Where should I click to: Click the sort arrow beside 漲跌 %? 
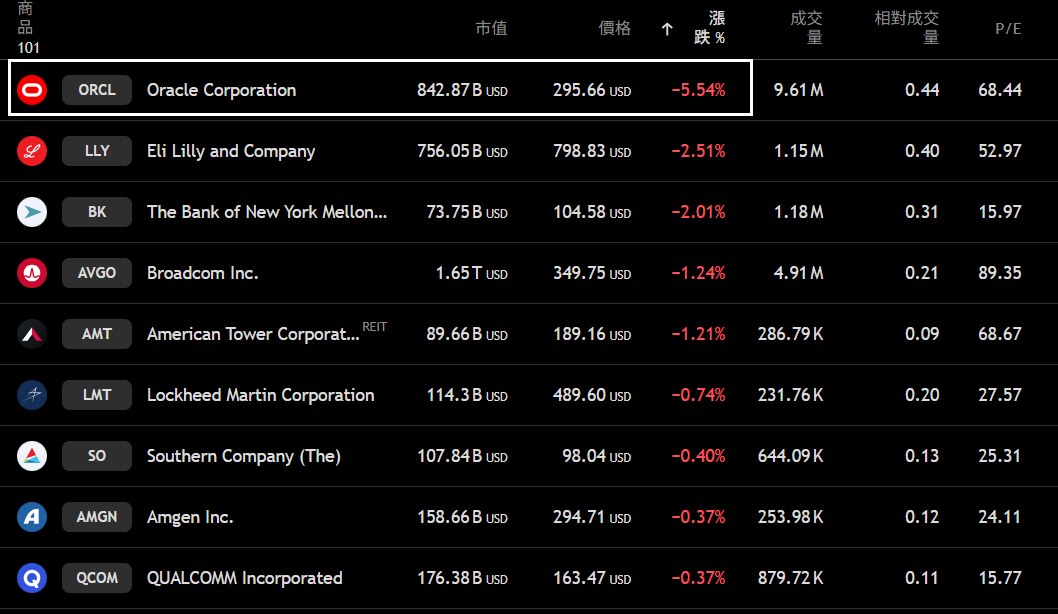pos(667,29)
